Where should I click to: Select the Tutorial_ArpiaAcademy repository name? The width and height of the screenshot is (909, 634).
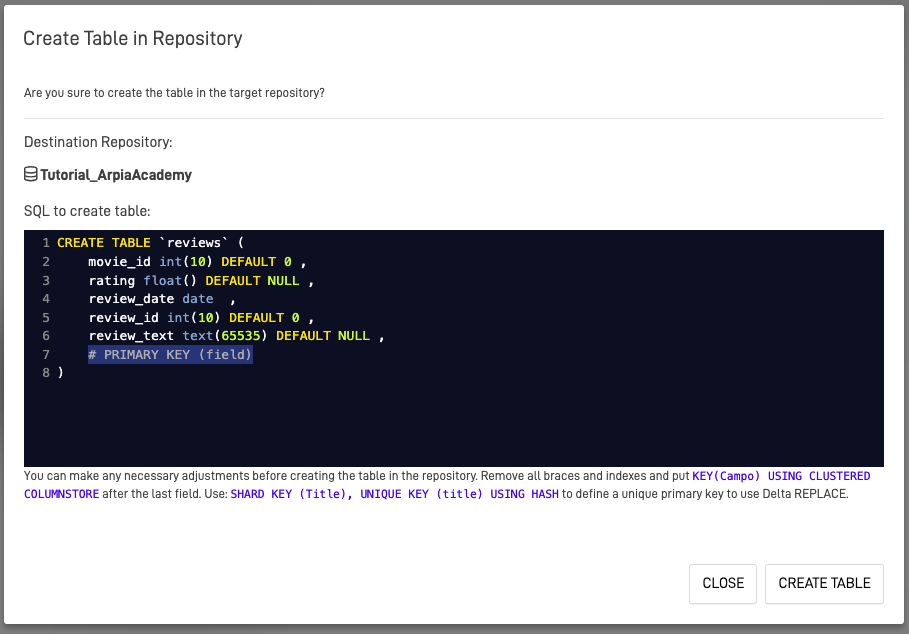(x=116, y=175)
